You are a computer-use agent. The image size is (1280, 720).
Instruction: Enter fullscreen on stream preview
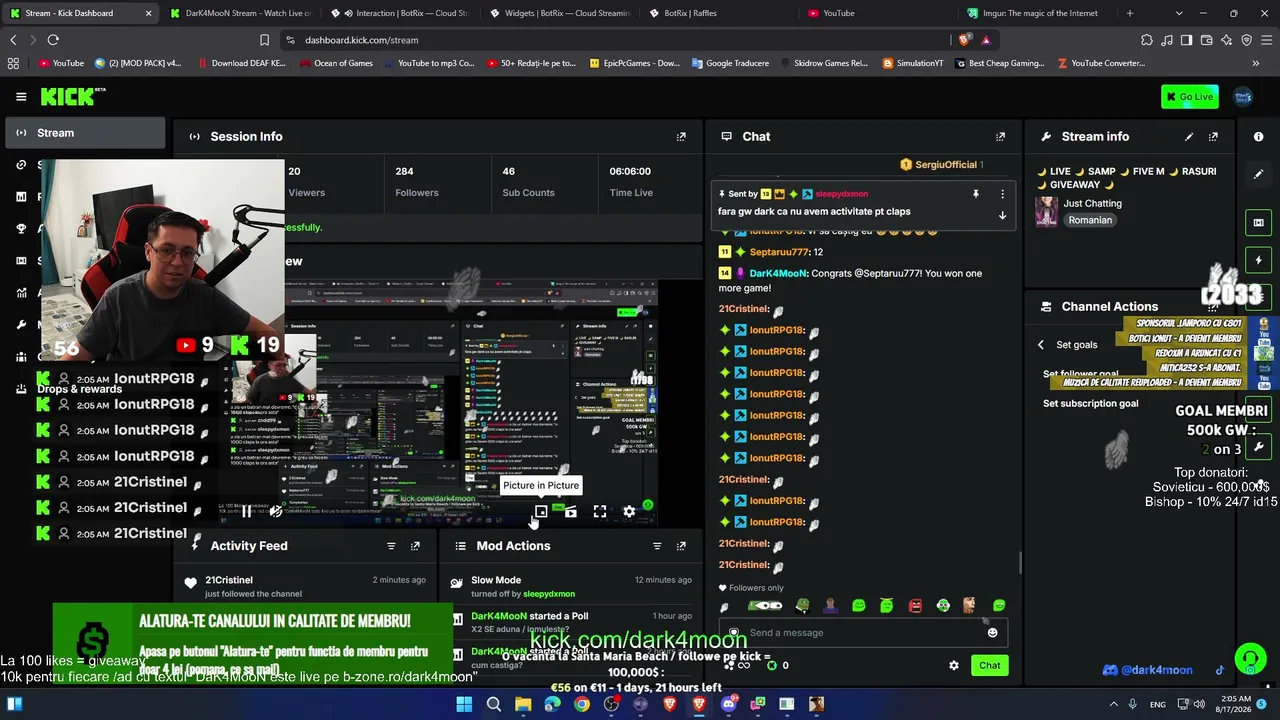[600, 512]
